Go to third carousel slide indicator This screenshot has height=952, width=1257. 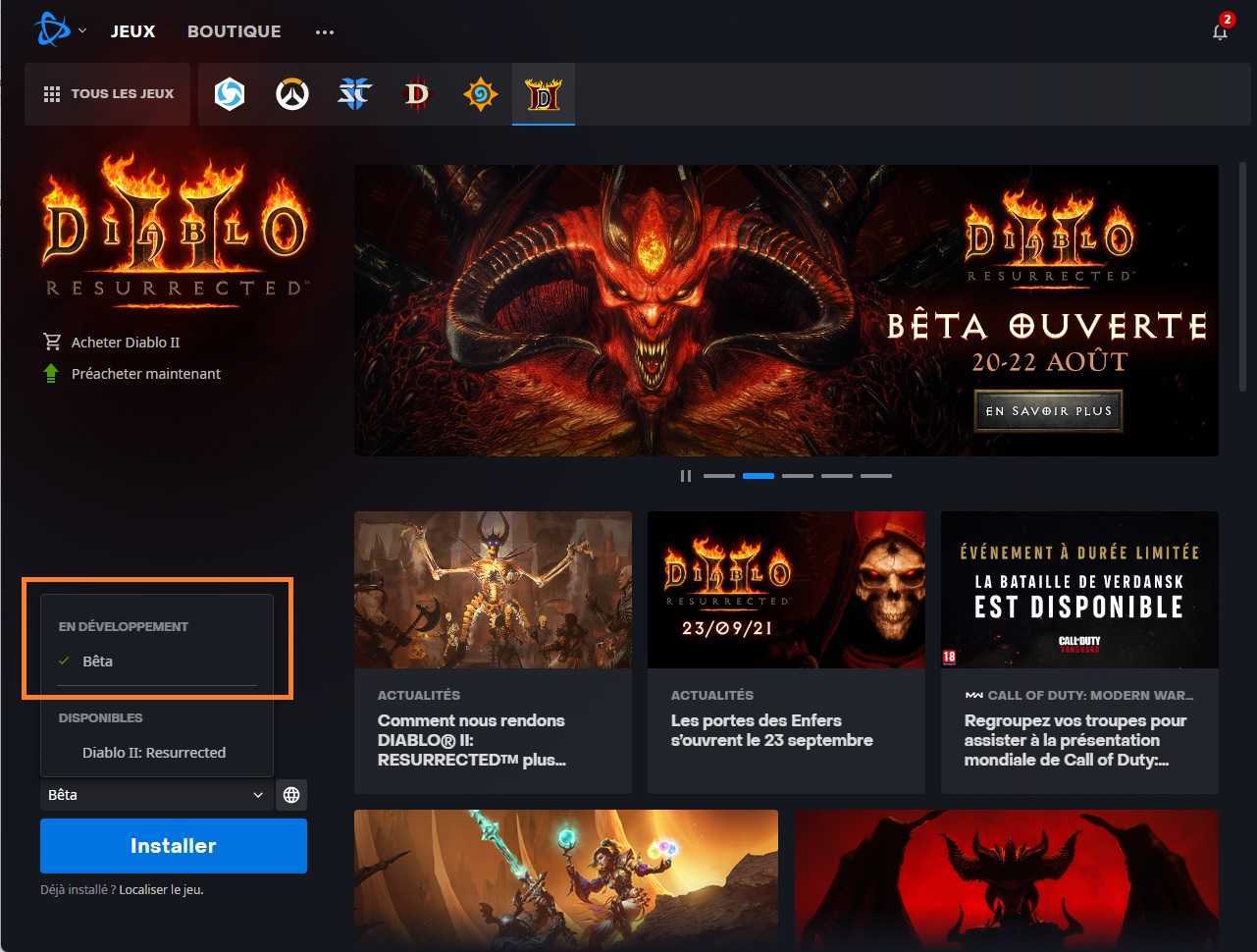click(x=798, y=476)
